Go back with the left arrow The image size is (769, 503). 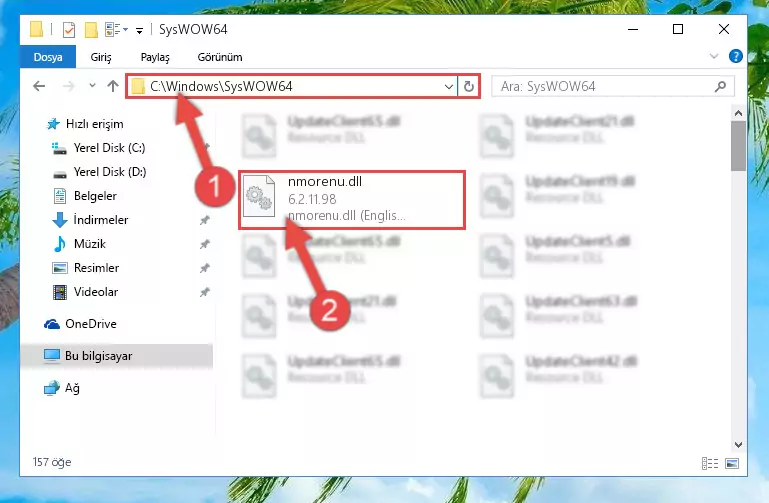[x=39, y=86]
